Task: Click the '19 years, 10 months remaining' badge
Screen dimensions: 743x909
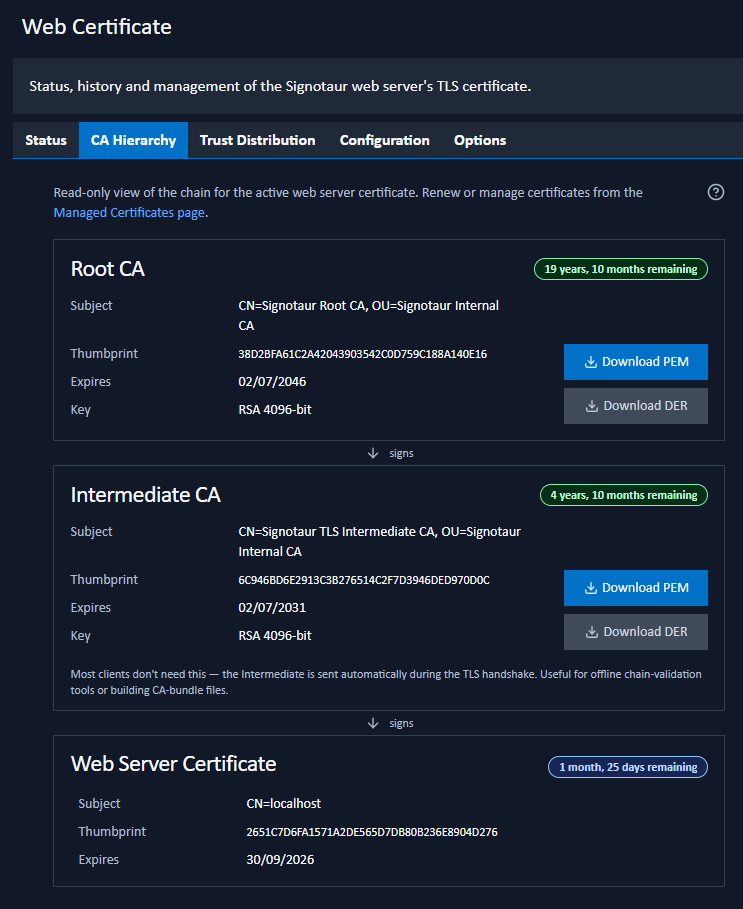Action: [621, 269]
